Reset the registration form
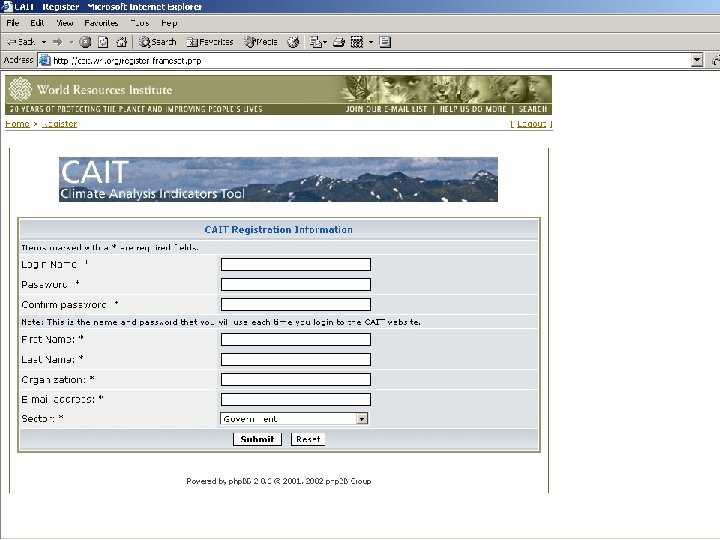This screenshot has width=720, height=540. [x=308, y=439]
